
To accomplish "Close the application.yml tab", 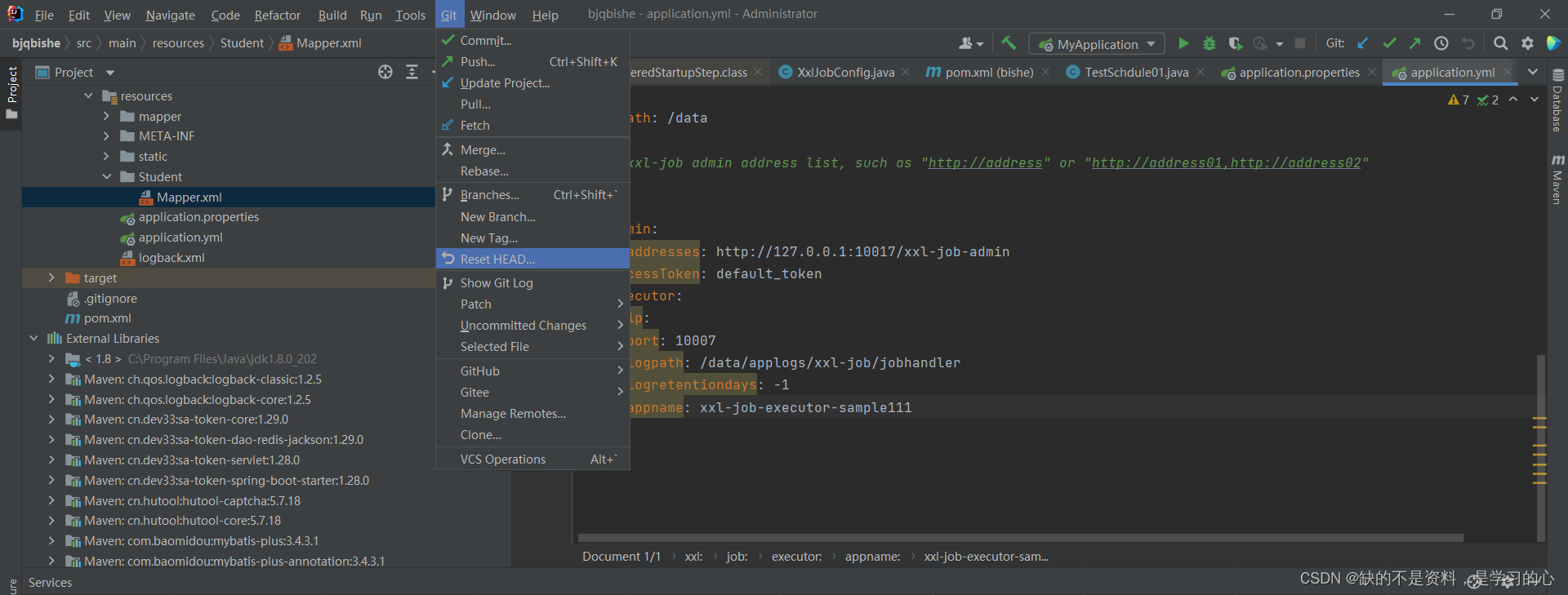I will click(x=1508, y=72).
